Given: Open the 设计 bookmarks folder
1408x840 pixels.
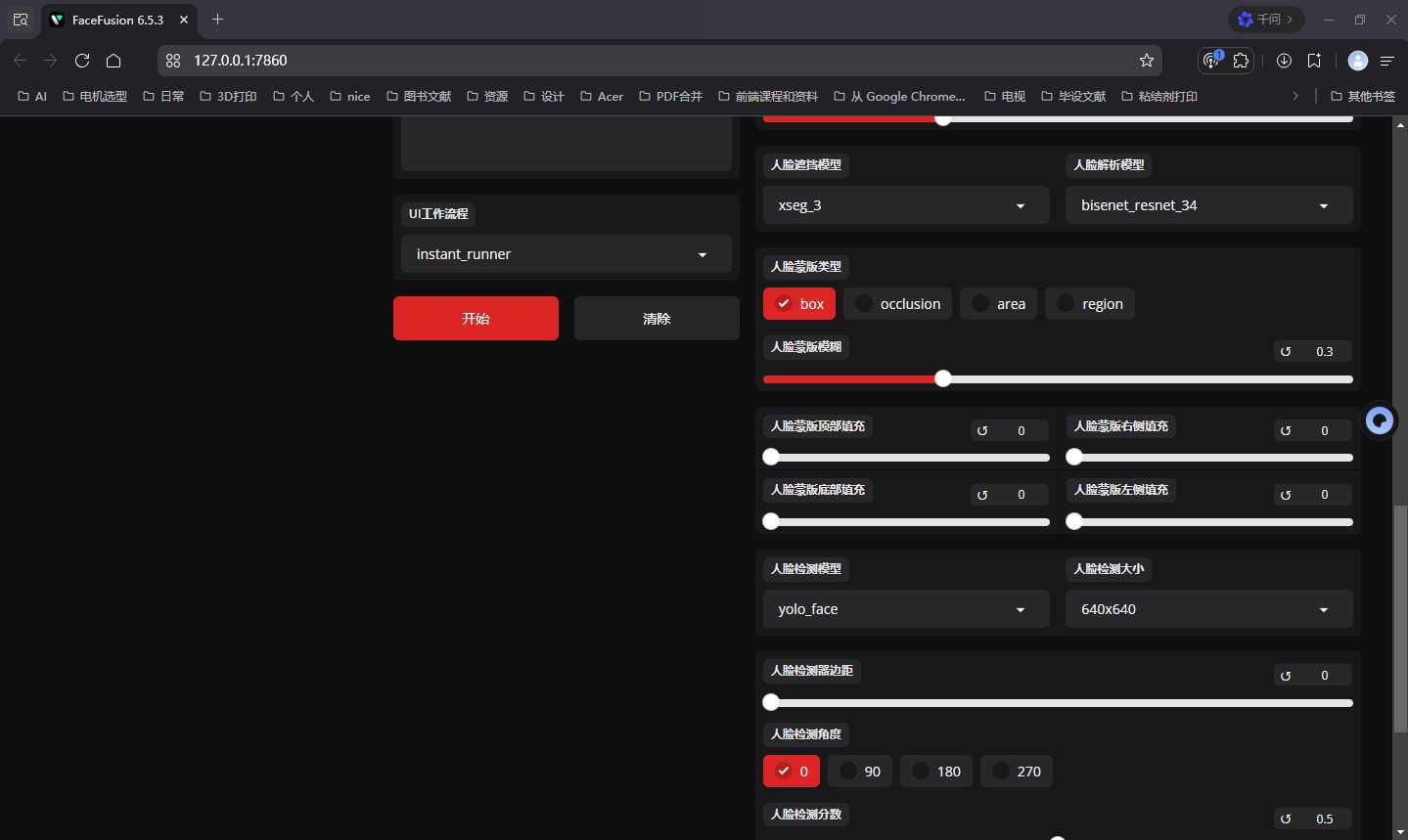Looking at the screenshot, I should [544, 96].
